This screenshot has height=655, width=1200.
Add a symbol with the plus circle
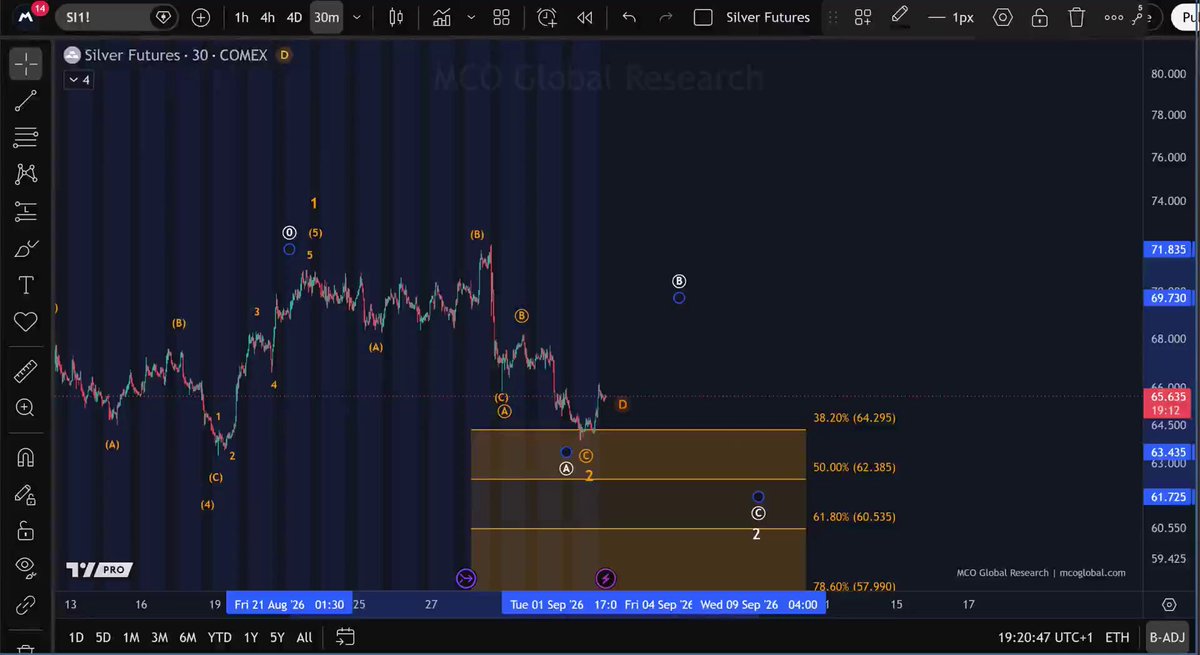tap(201, 17)
